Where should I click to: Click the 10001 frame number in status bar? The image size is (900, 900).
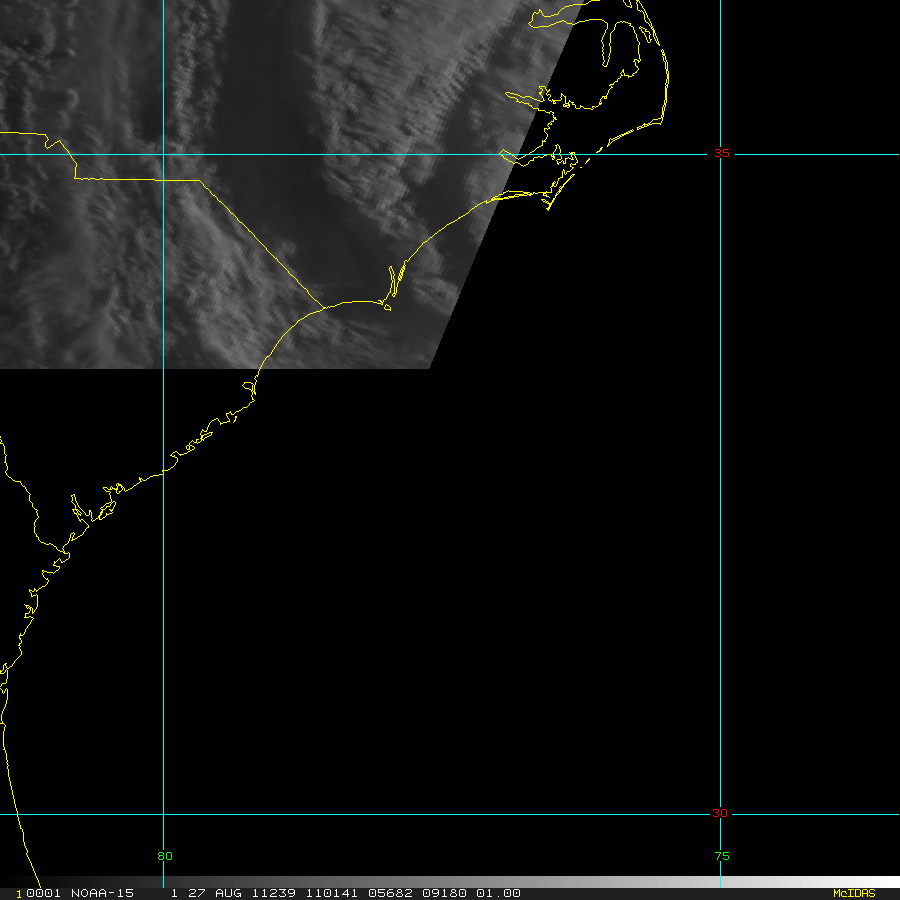point(36,893)
